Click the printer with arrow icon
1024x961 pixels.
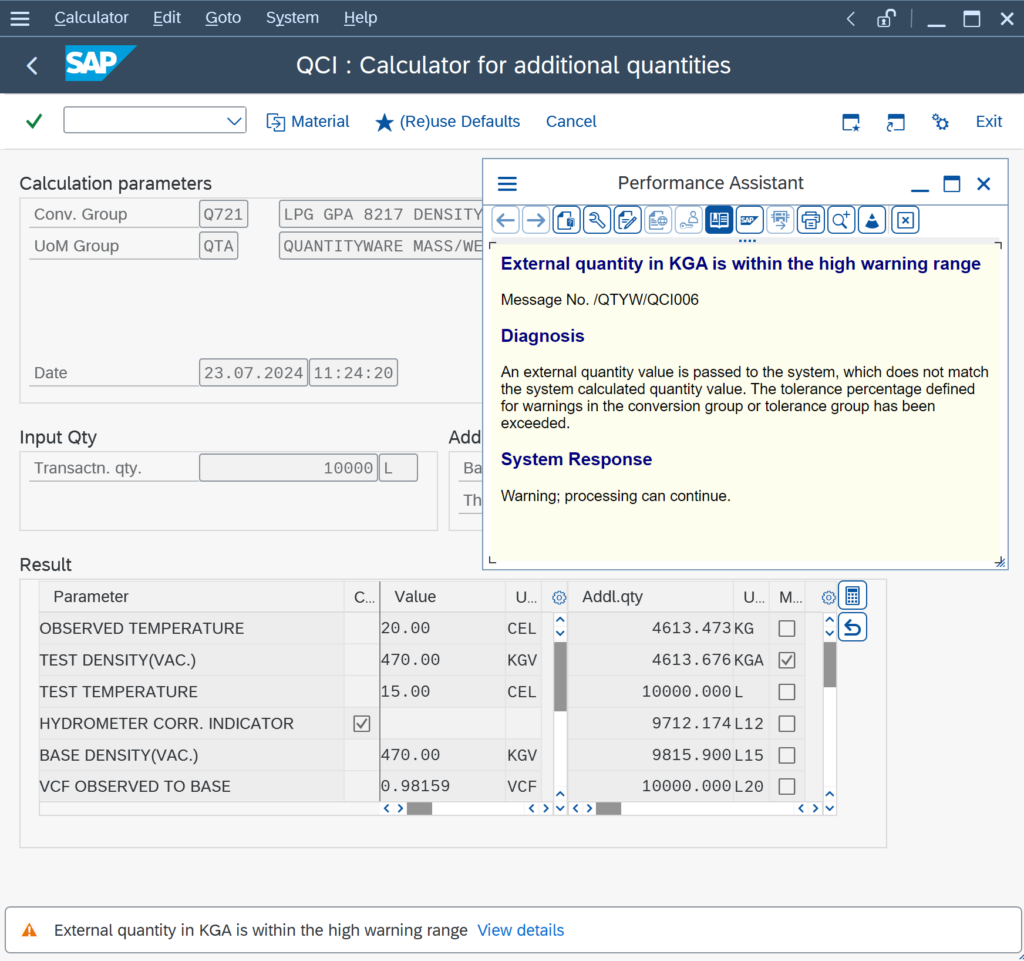click(780, 220)
